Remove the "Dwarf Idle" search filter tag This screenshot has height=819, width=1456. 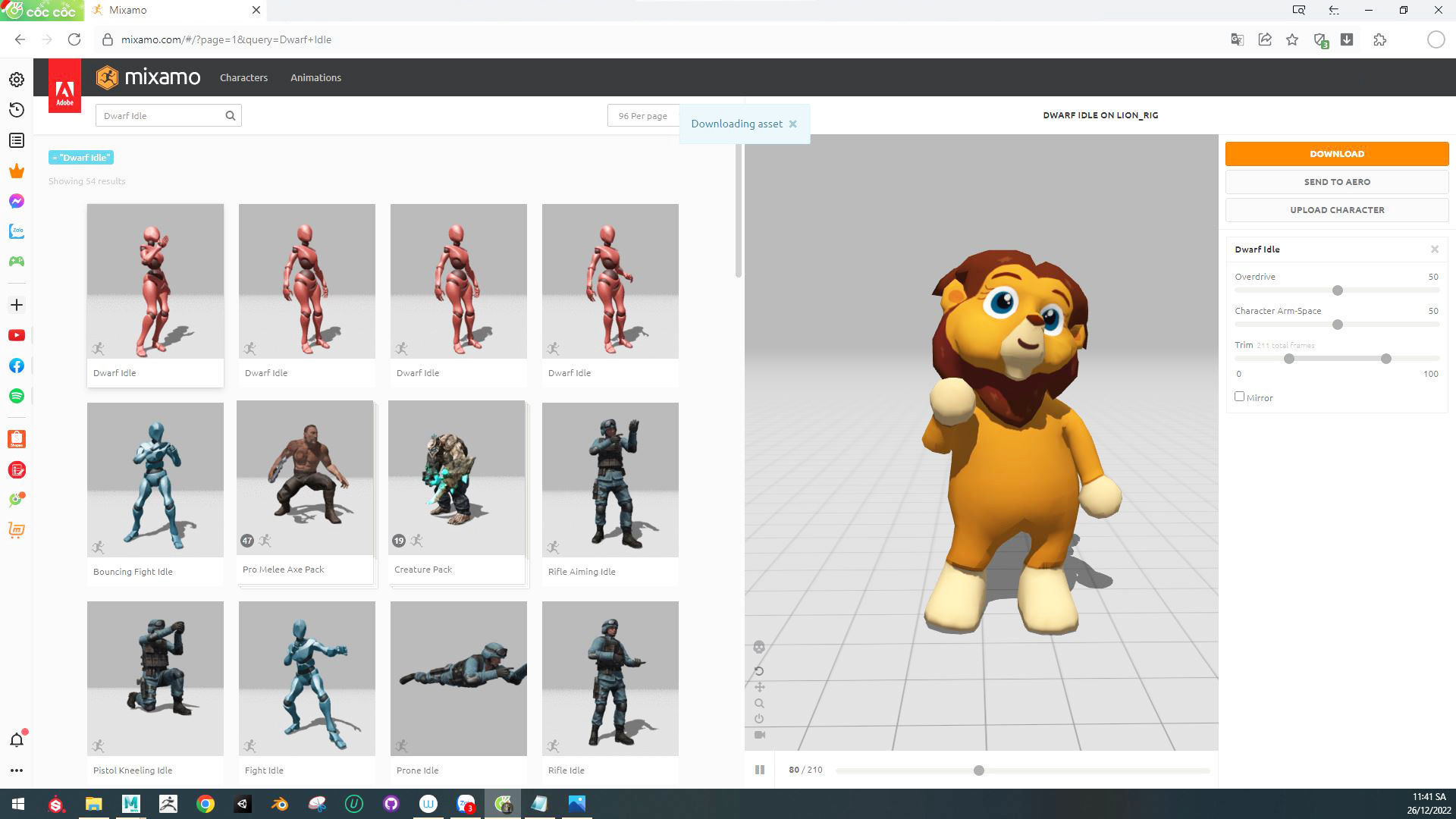pyautogui.click(x=81, y=158)
